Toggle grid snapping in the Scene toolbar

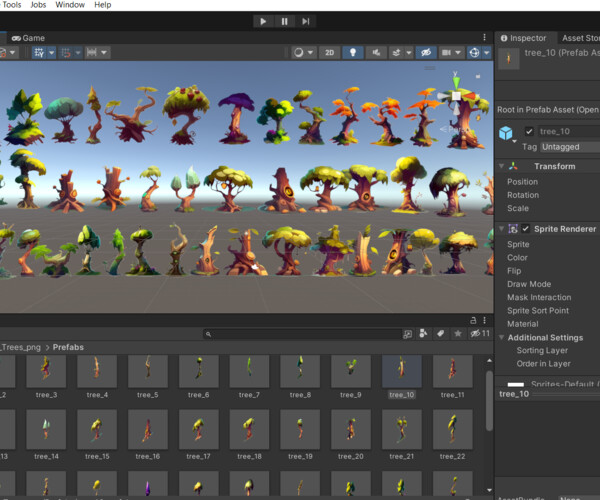(x=66, y=52)
